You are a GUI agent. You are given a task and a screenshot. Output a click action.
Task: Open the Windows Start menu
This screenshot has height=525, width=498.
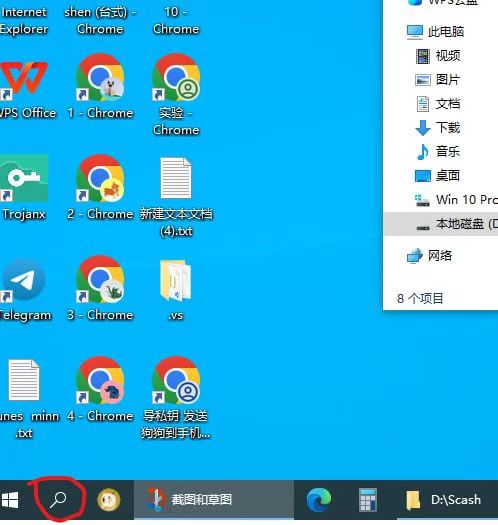10,500
